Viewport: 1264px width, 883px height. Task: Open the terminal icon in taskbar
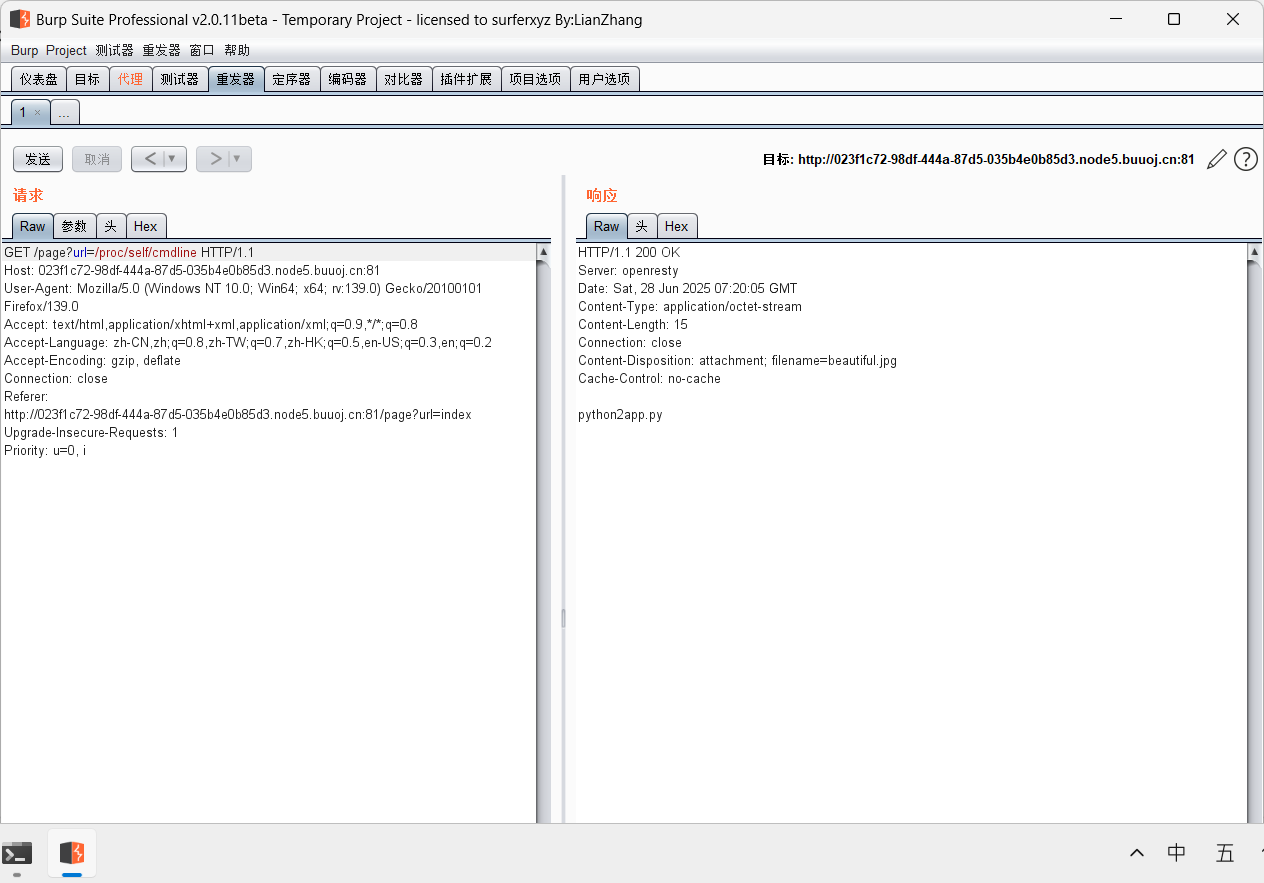click(17, 853)
